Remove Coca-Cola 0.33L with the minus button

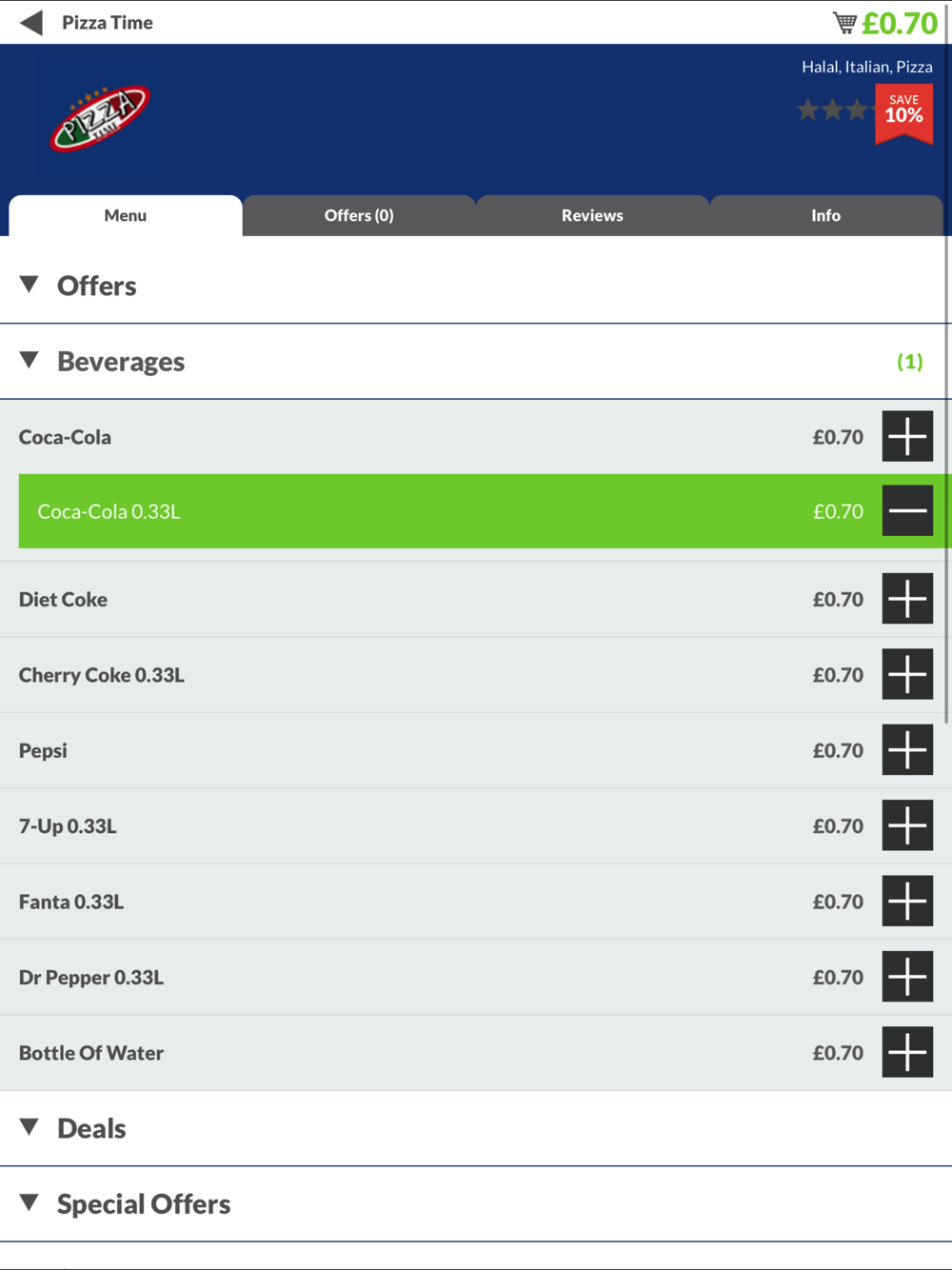(907, 511)
